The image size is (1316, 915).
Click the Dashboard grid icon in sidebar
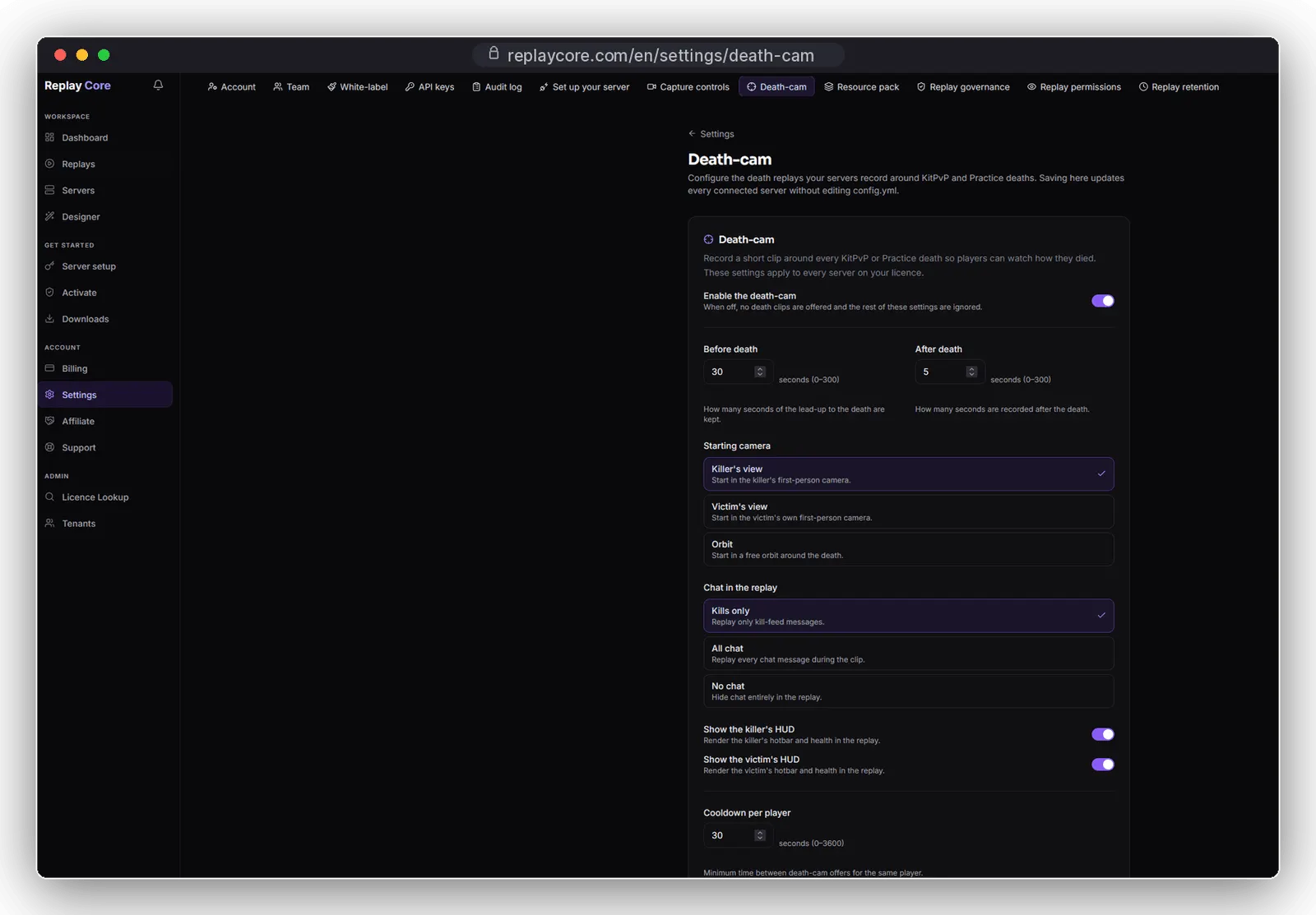49,137
